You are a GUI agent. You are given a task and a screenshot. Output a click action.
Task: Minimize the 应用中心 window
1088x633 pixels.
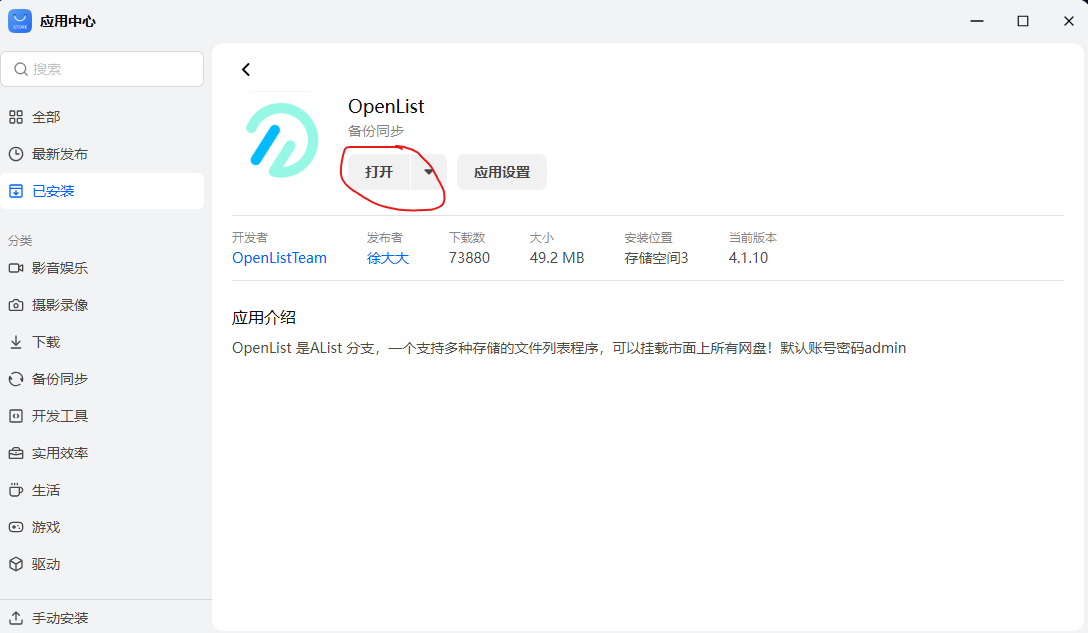(x=977, y=21)
